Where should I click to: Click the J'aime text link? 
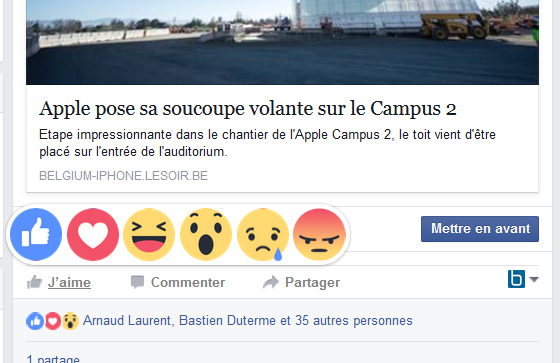[69, 282]
